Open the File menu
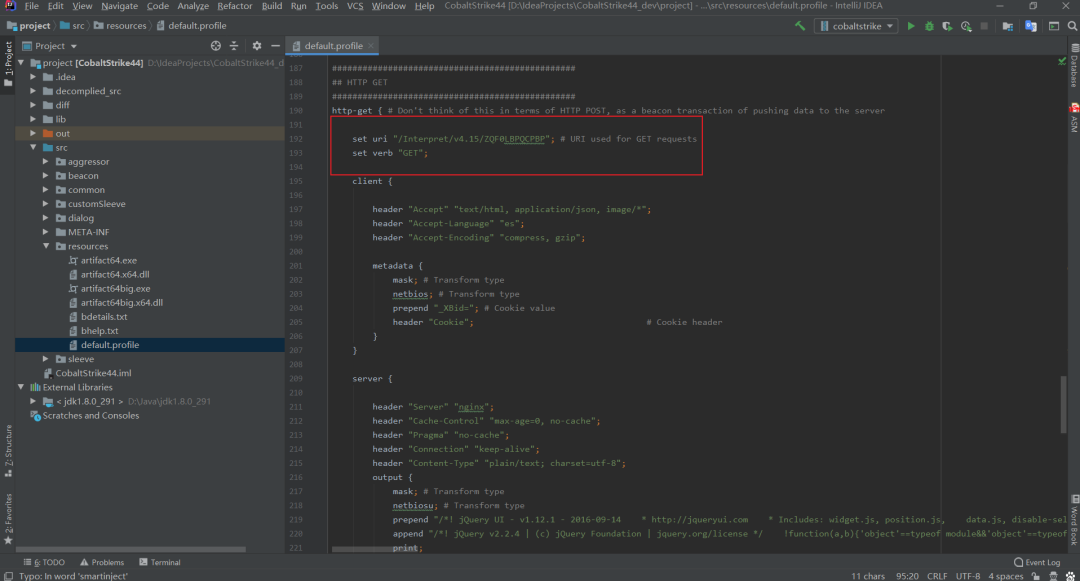This screenshot has width=1080, height=581. (32, 6)
